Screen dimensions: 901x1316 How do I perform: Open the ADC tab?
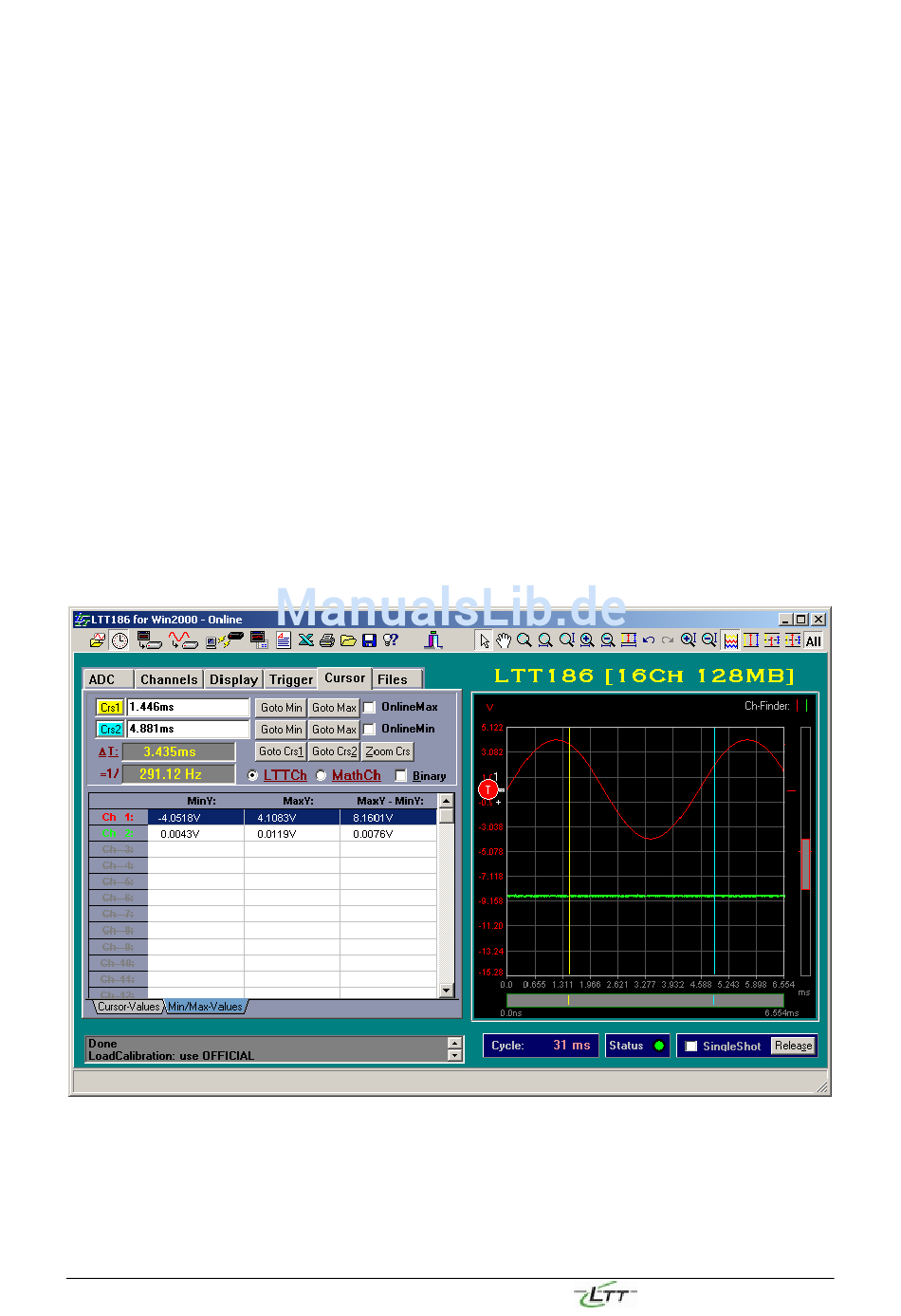pyautogui.click(x=108, y=679)
